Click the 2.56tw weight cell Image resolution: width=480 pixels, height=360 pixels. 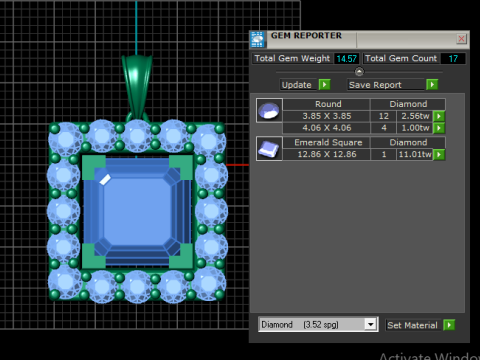pos(415,116)
